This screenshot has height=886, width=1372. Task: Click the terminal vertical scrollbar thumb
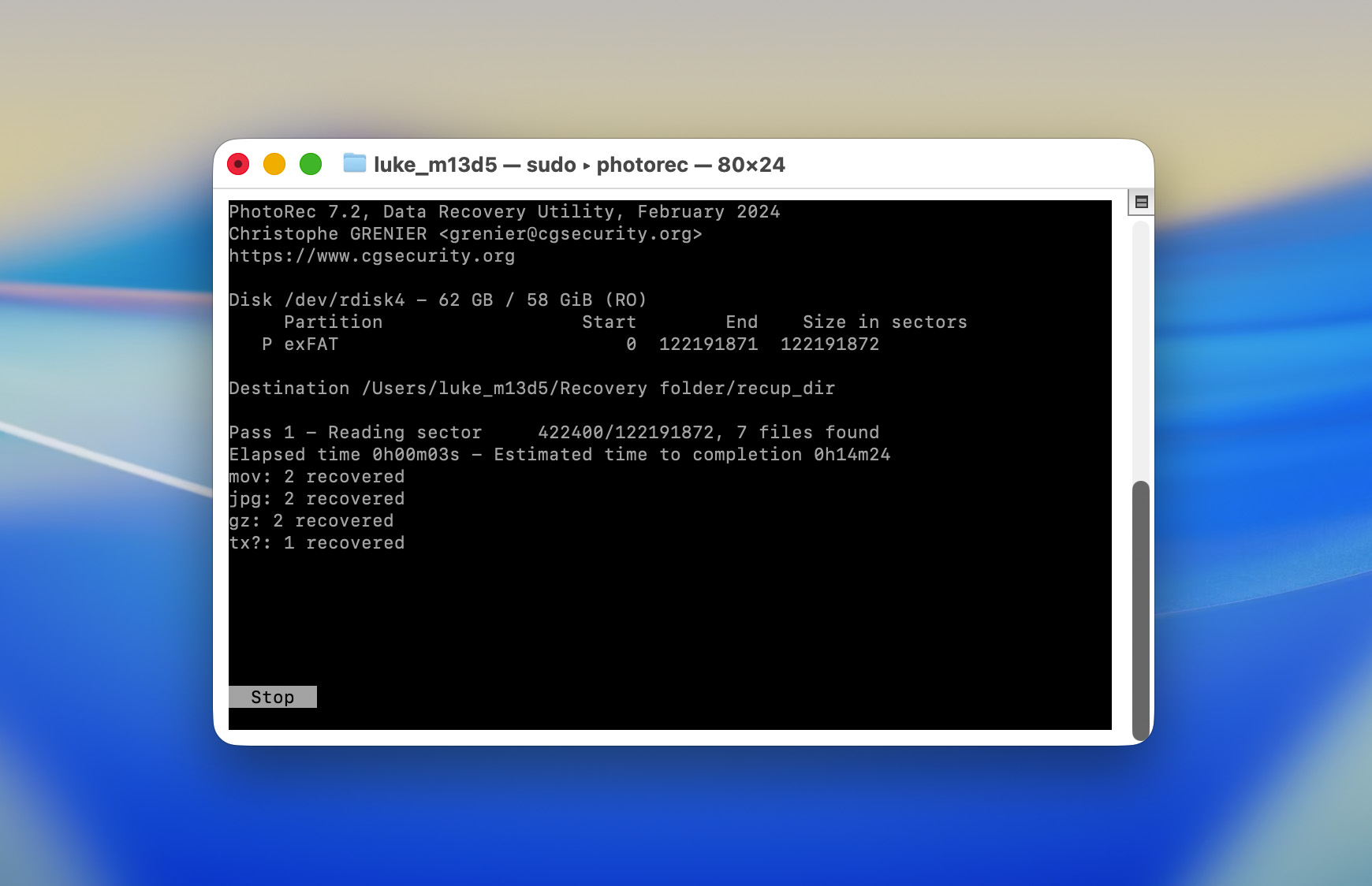[1140, 610]
